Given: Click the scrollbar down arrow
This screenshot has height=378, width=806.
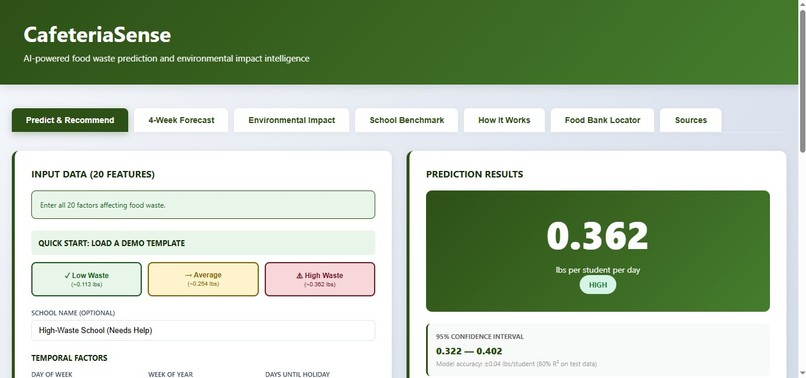Looking at the screenshot, I should [802, 374].
